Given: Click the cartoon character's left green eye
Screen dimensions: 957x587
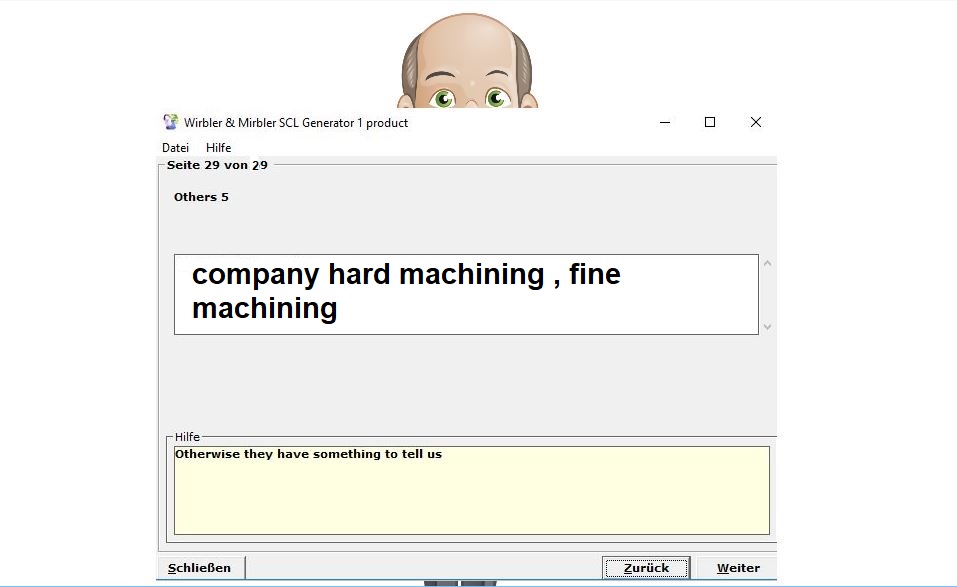Looking at the screenshot, I should [443, 98].
